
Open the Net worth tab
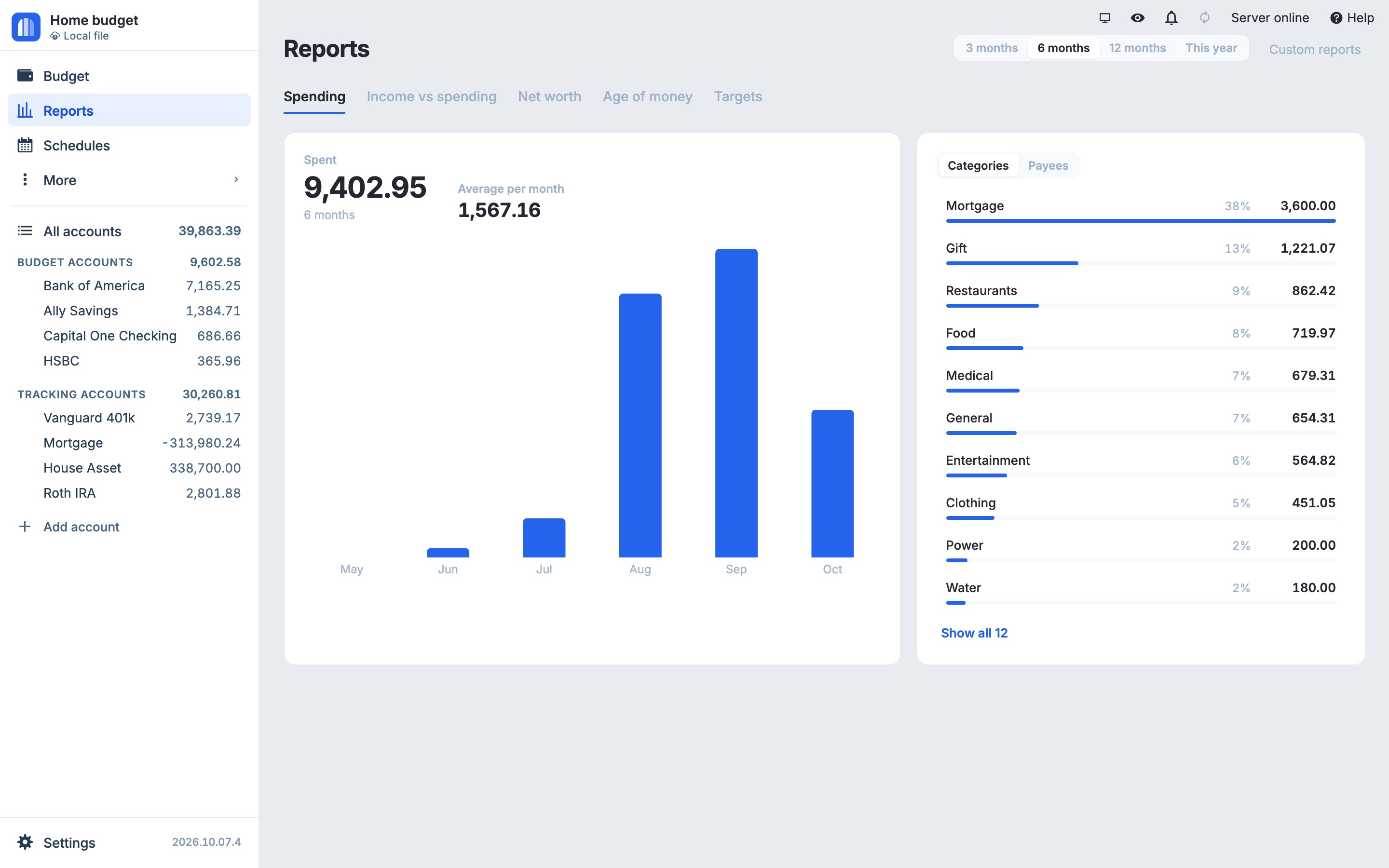tap(549, 96)
